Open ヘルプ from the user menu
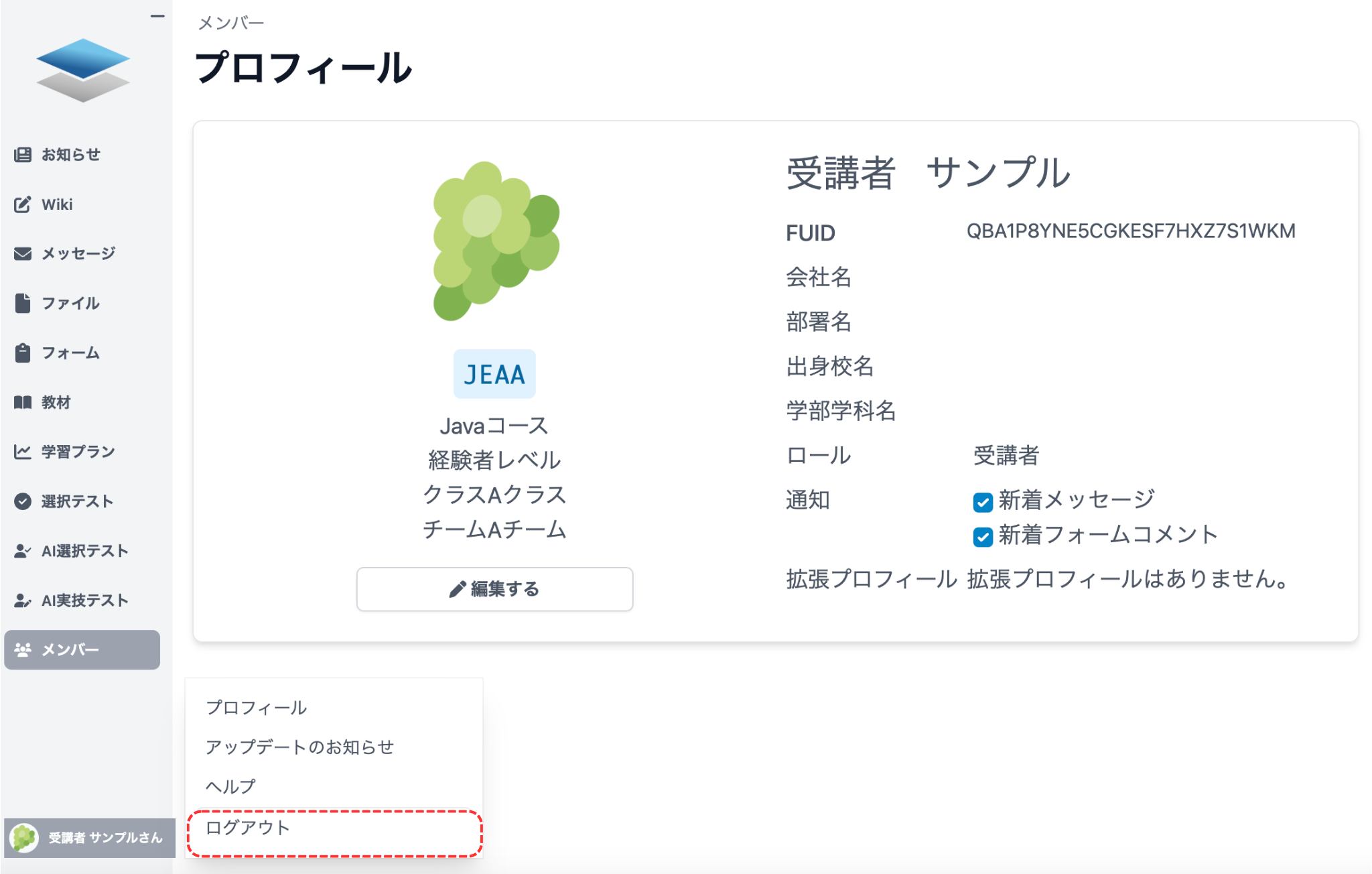This screenshot has width=1372, height=874. click(230, 786)
